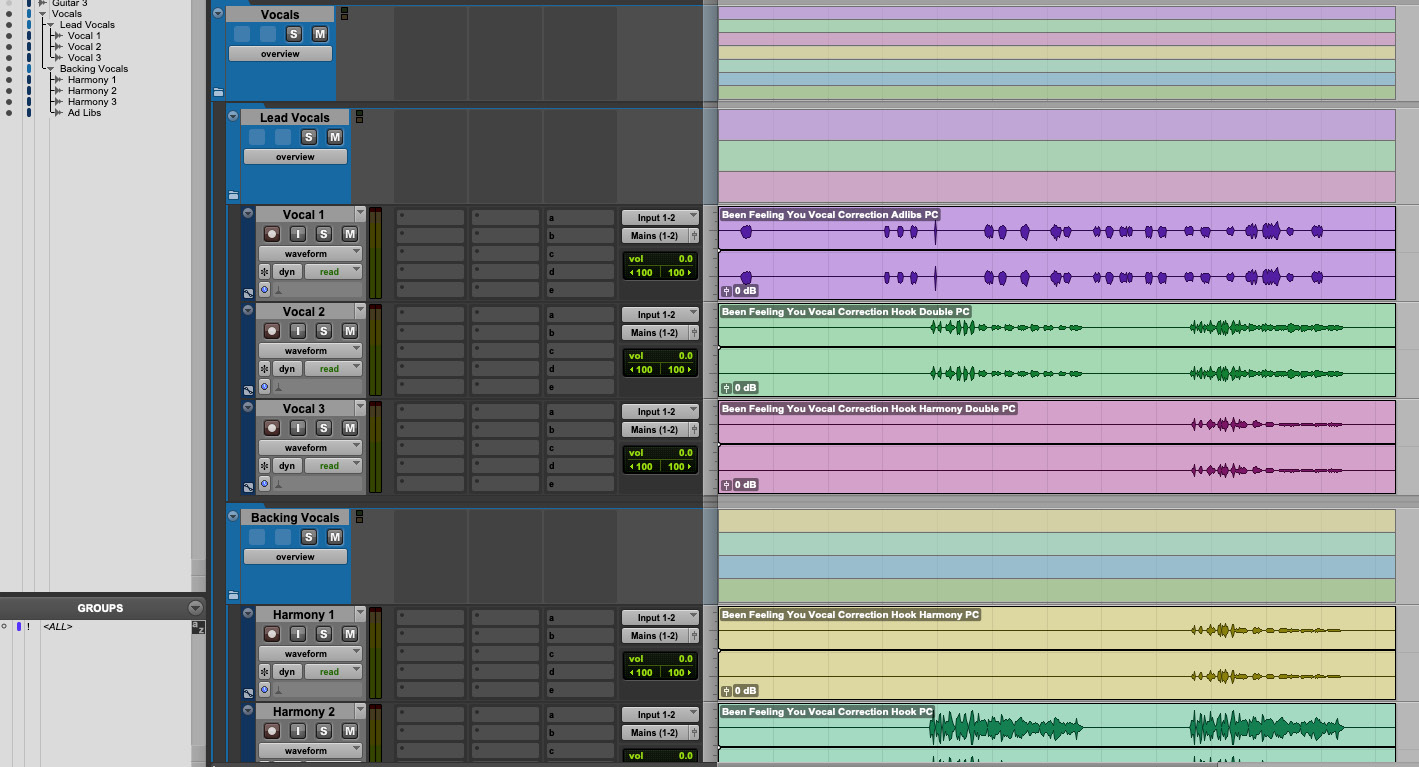Click the Elastic Audio icon on Vocal 1
This screenshot has width=1419, height=767.
click(x=279, y=290)
